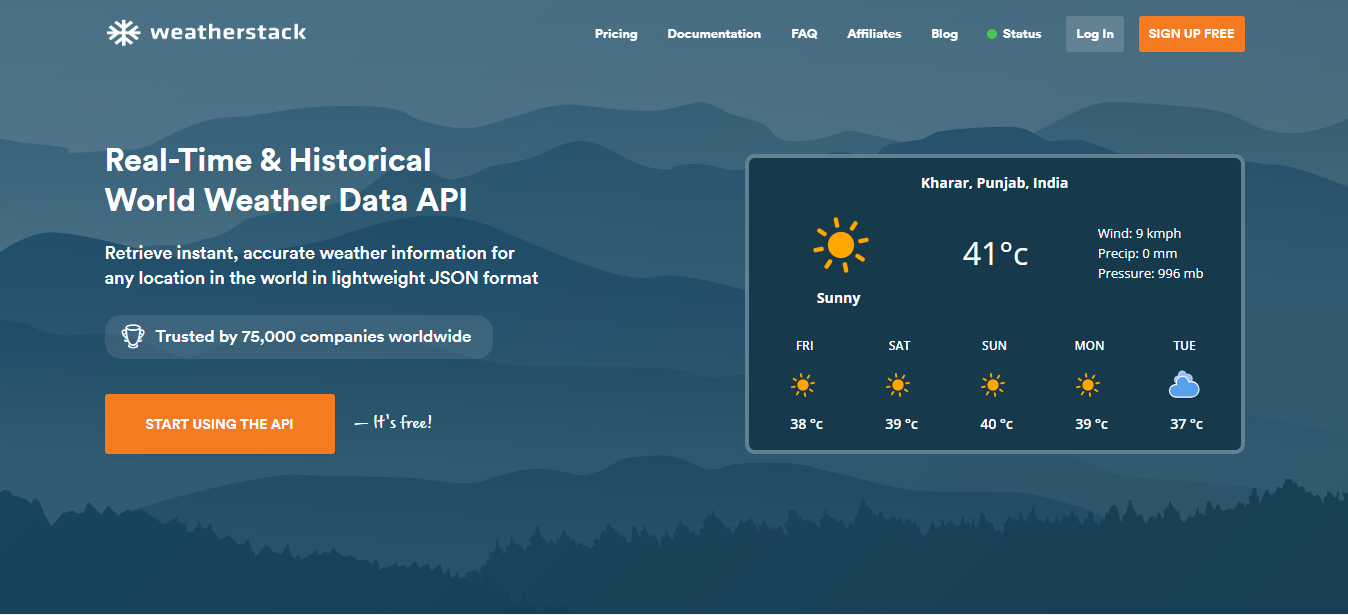Click the Monday 39 °c temperature
This screenshot has width=1348, height=615.
(1091, 424)
